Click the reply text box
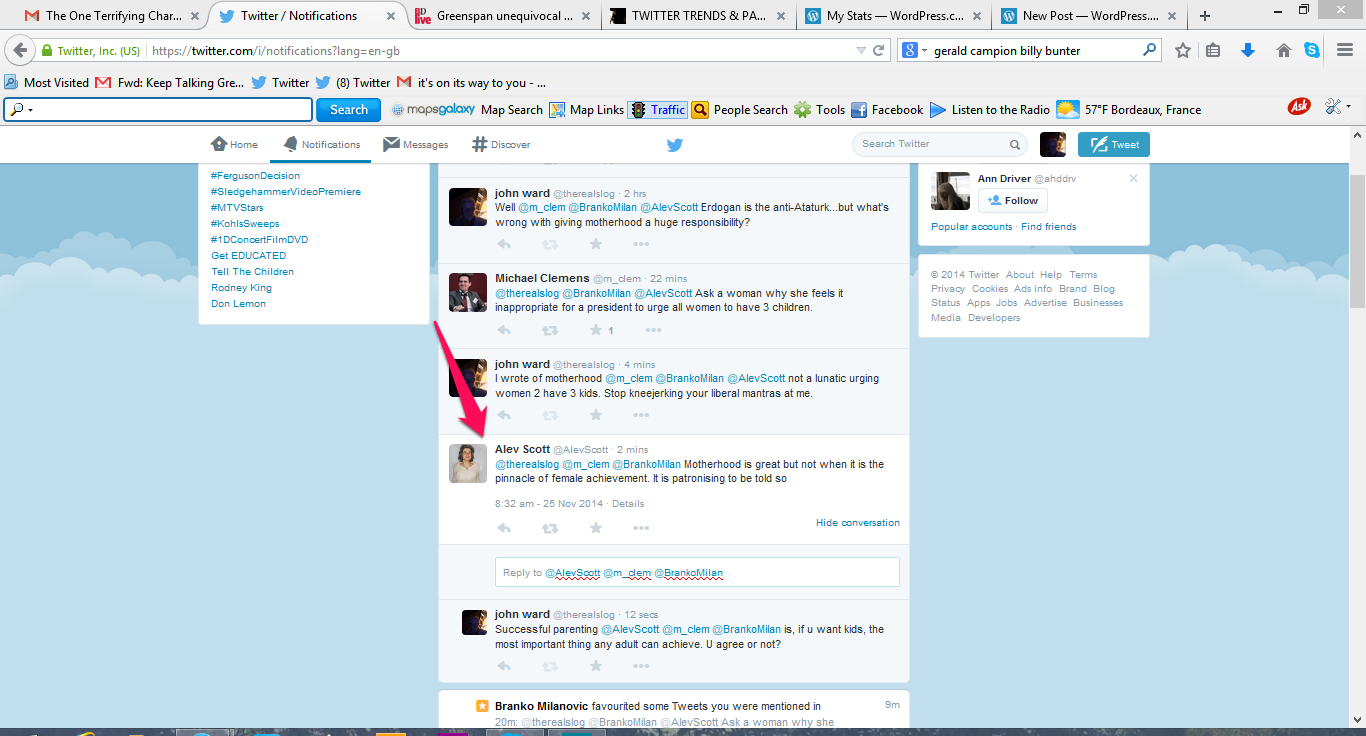Screen dimensions: 1366x736 (697, 573)
